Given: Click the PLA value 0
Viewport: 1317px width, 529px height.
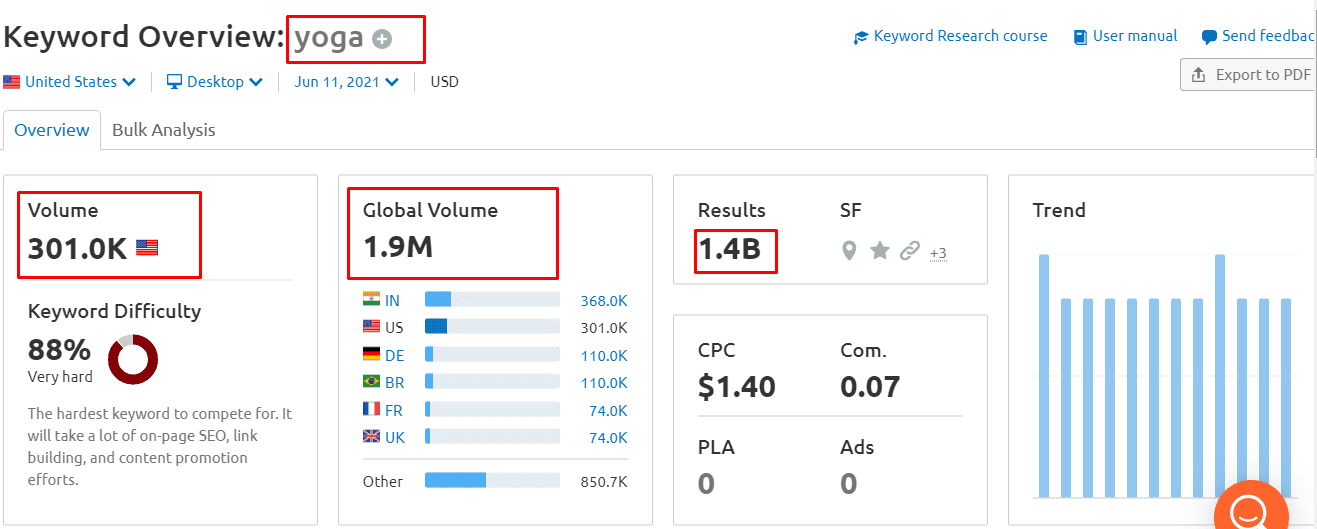Looking at the screenshot, I should tap(706, 484).
